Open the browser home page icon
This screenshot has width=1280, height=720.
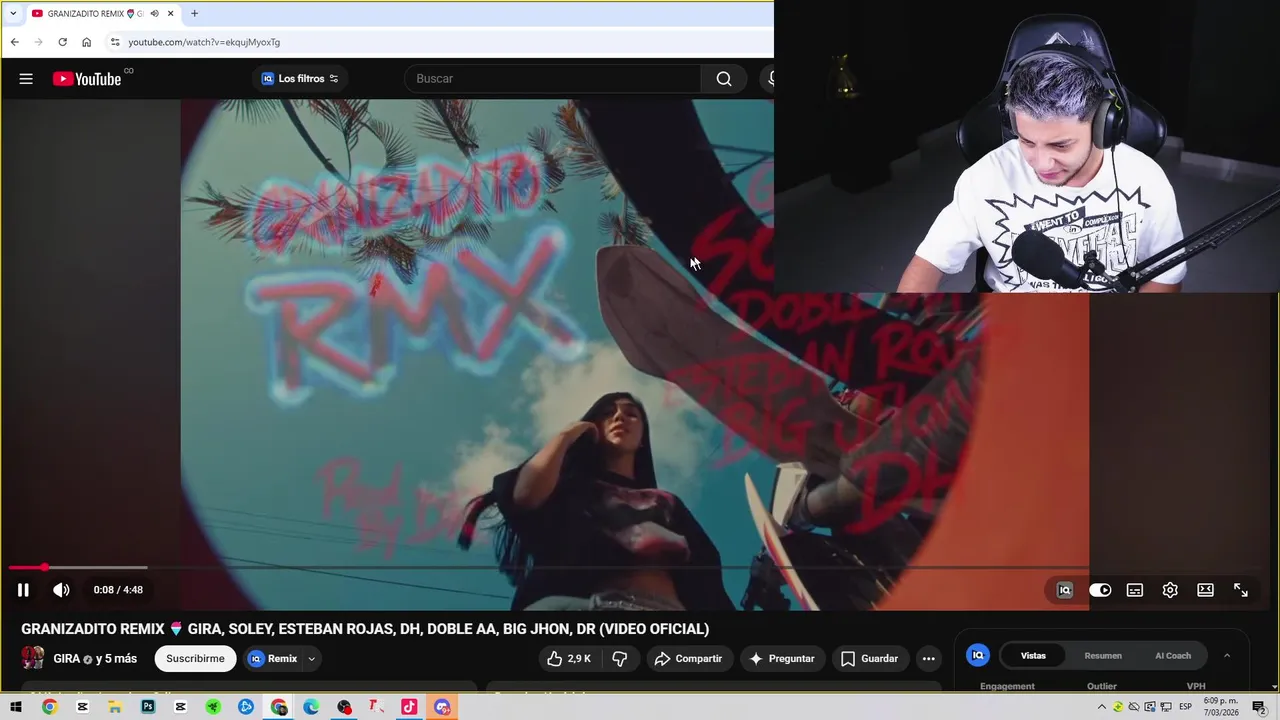[x=86, y=42]
